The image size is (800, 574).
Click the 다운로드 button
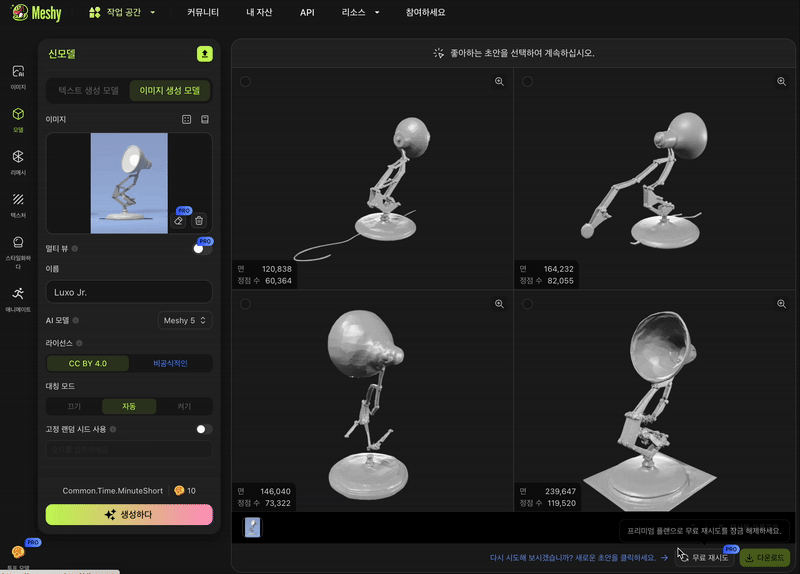764,558
